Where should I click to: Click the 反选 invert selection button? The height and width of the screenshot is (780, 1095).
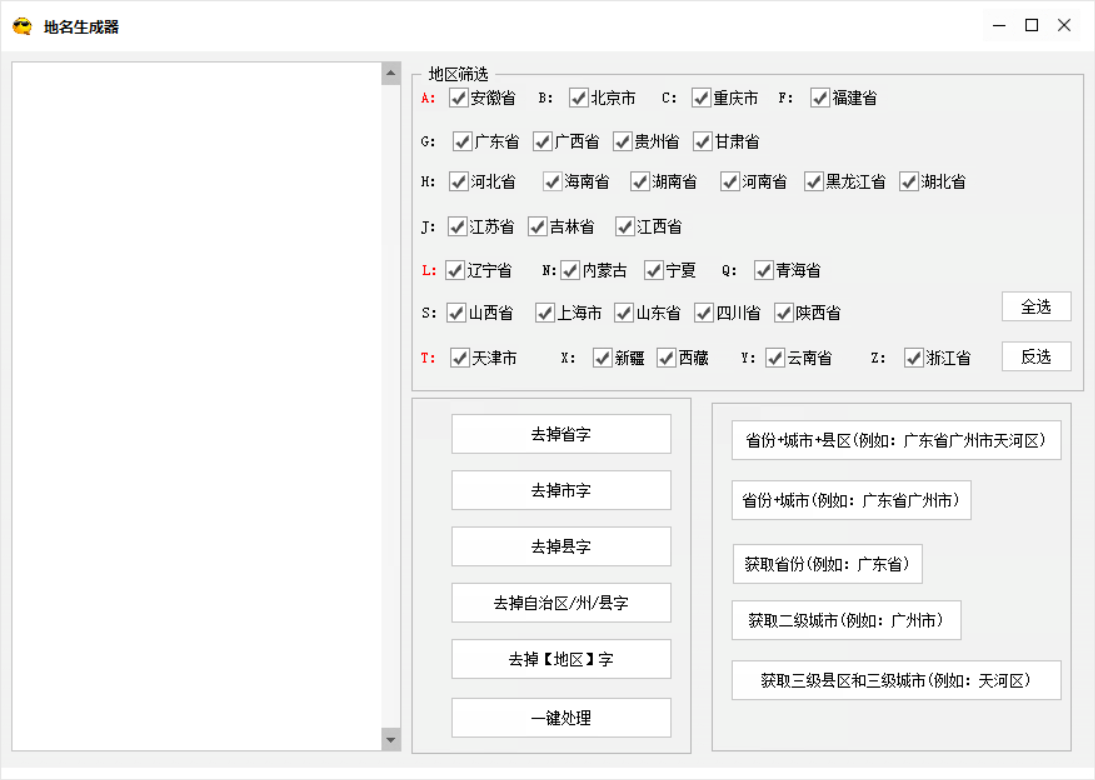click(x=1036, y=357)
